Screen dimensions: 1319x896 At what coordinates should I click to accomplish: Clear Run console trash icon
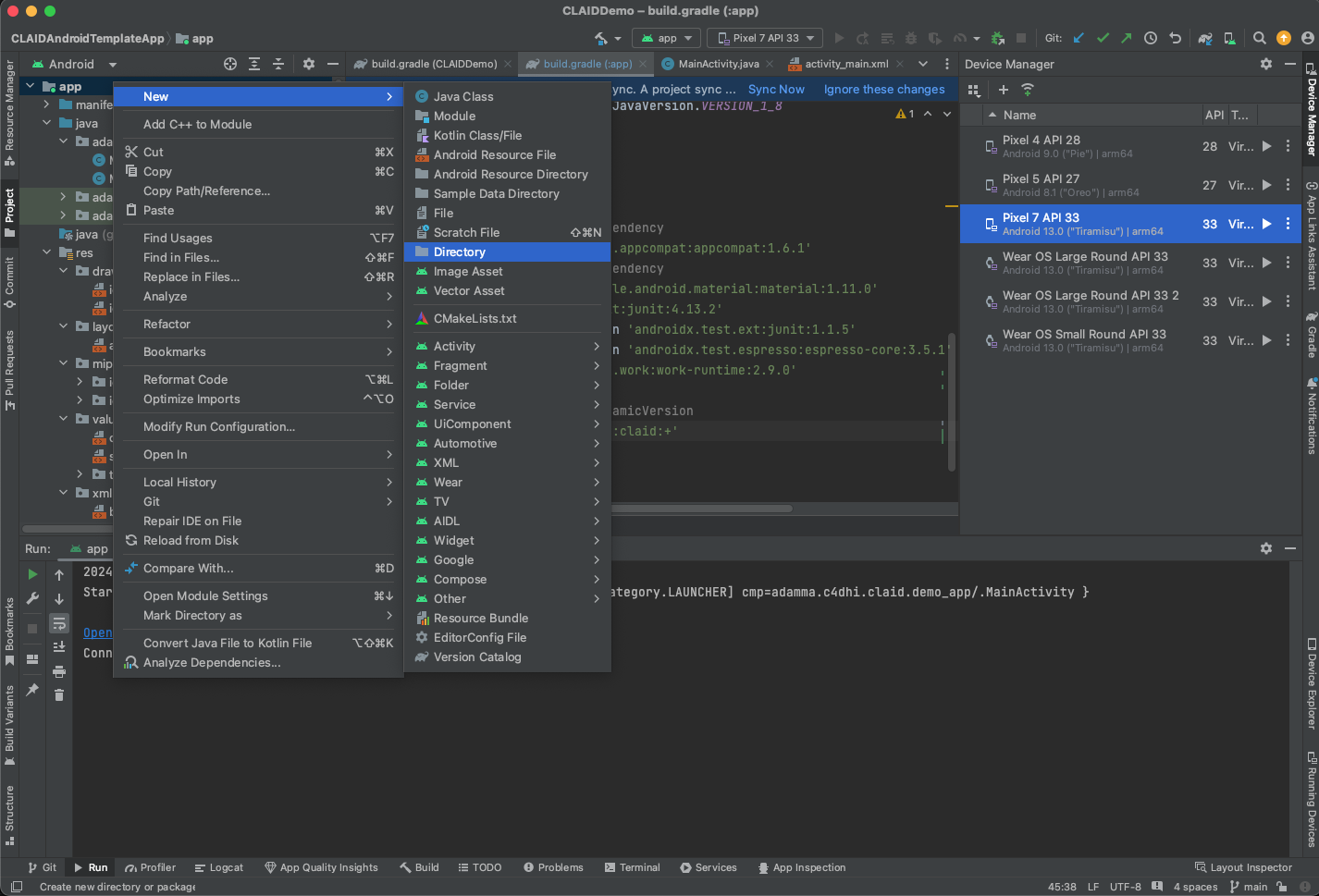click(x=59, y=694)
